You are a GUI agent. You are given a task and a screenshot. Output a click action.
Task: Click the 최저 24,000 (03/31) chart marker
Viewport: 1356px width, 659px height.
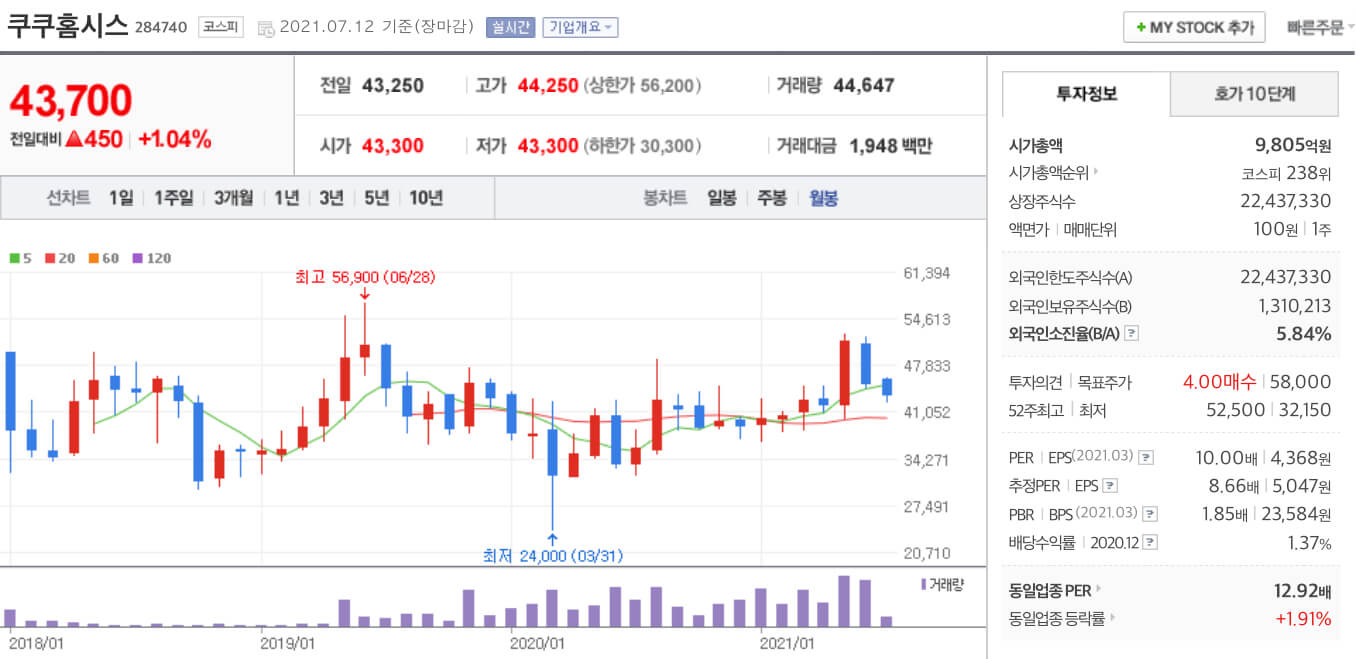point(552,555)
